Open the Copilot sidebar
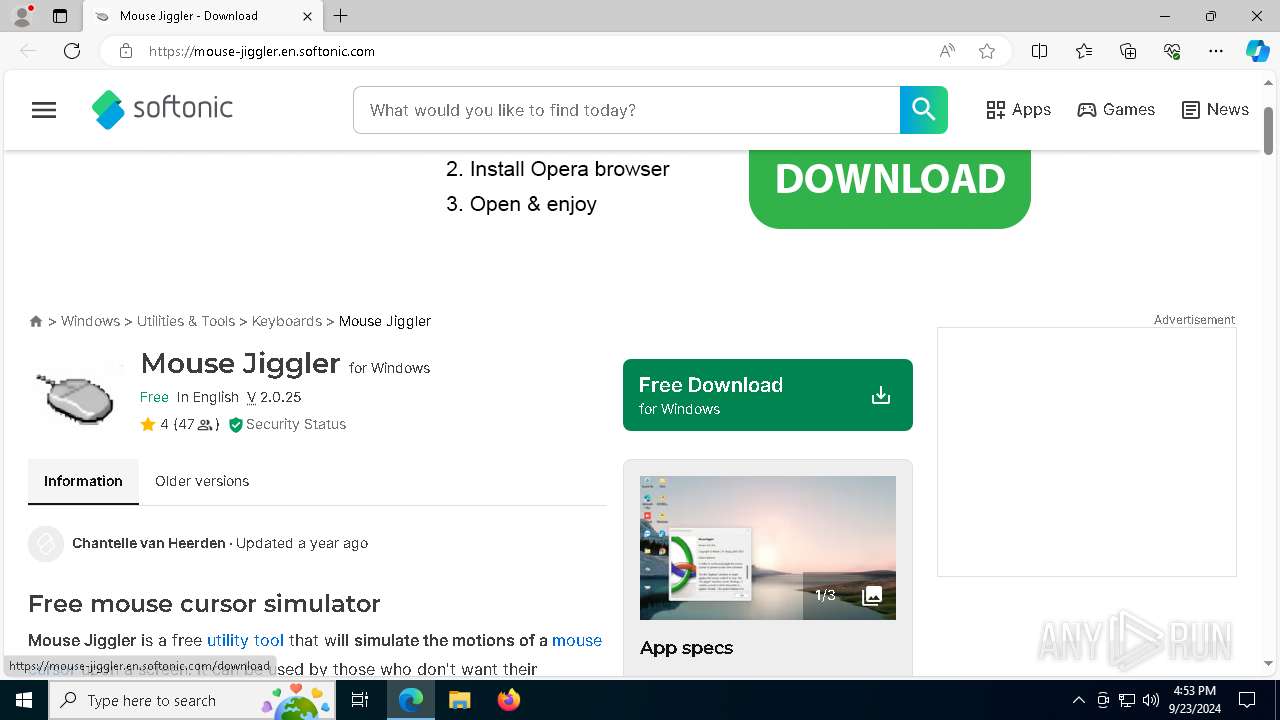 tap(1257, 51)
